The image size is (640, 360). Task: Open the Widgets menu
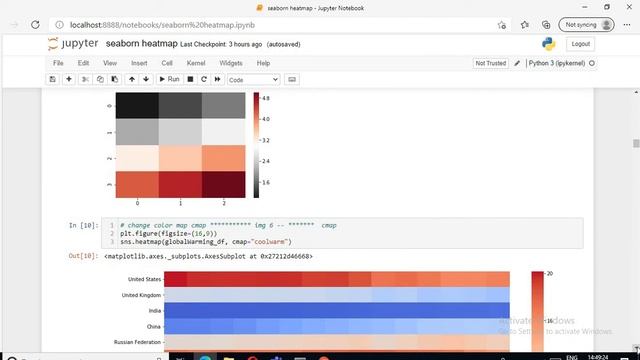(x=231, y=63)
